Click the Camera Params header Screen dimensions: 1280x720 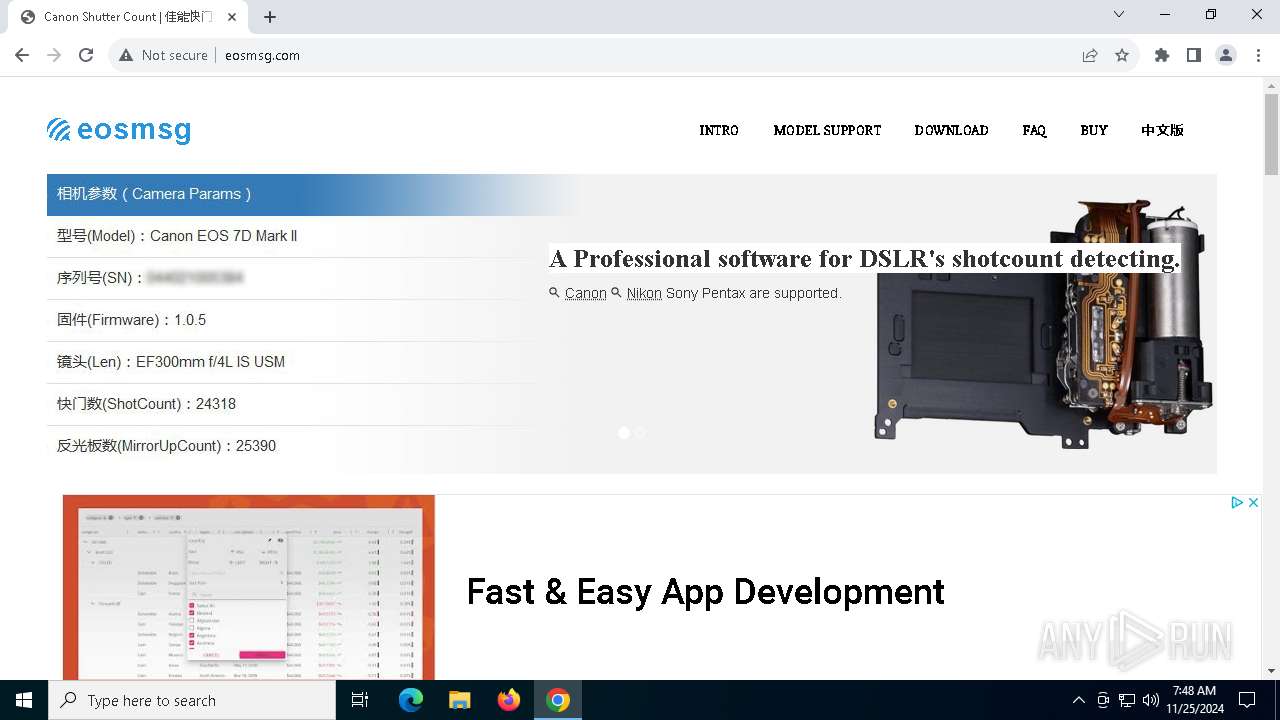coord(316,194)
